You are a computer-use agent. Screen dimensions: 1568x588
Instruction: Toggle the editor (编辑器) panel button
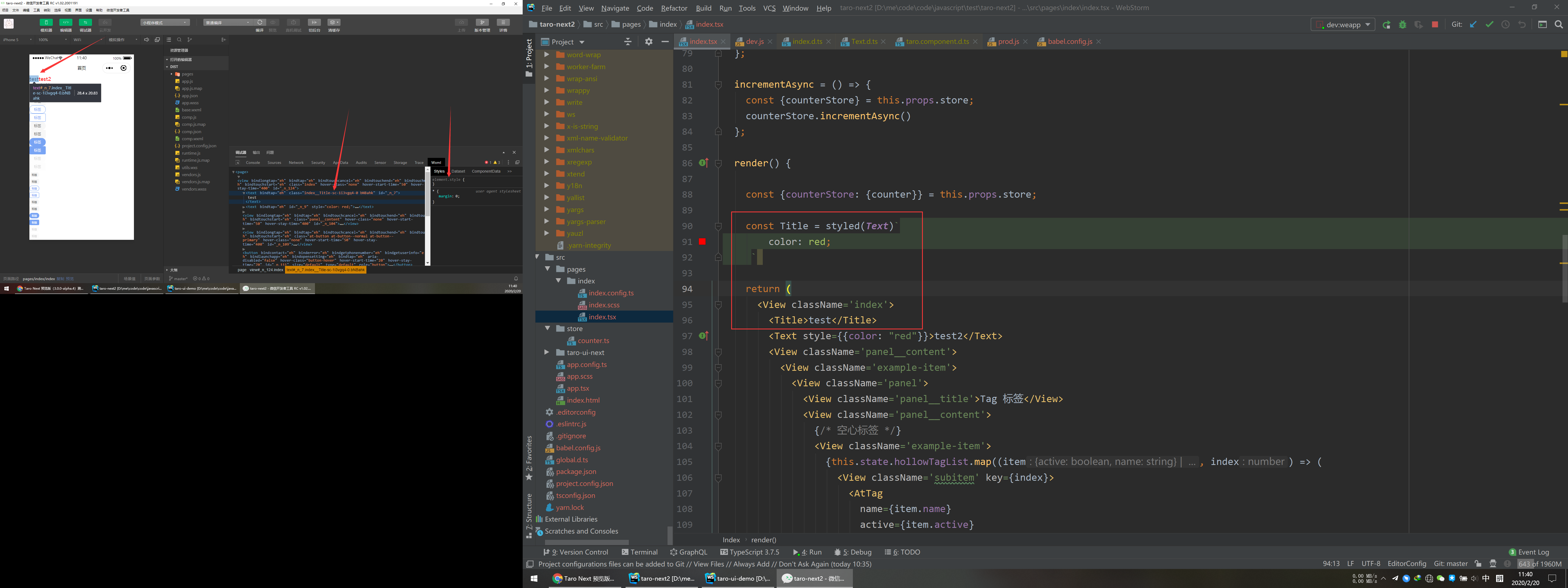[66, 23]
